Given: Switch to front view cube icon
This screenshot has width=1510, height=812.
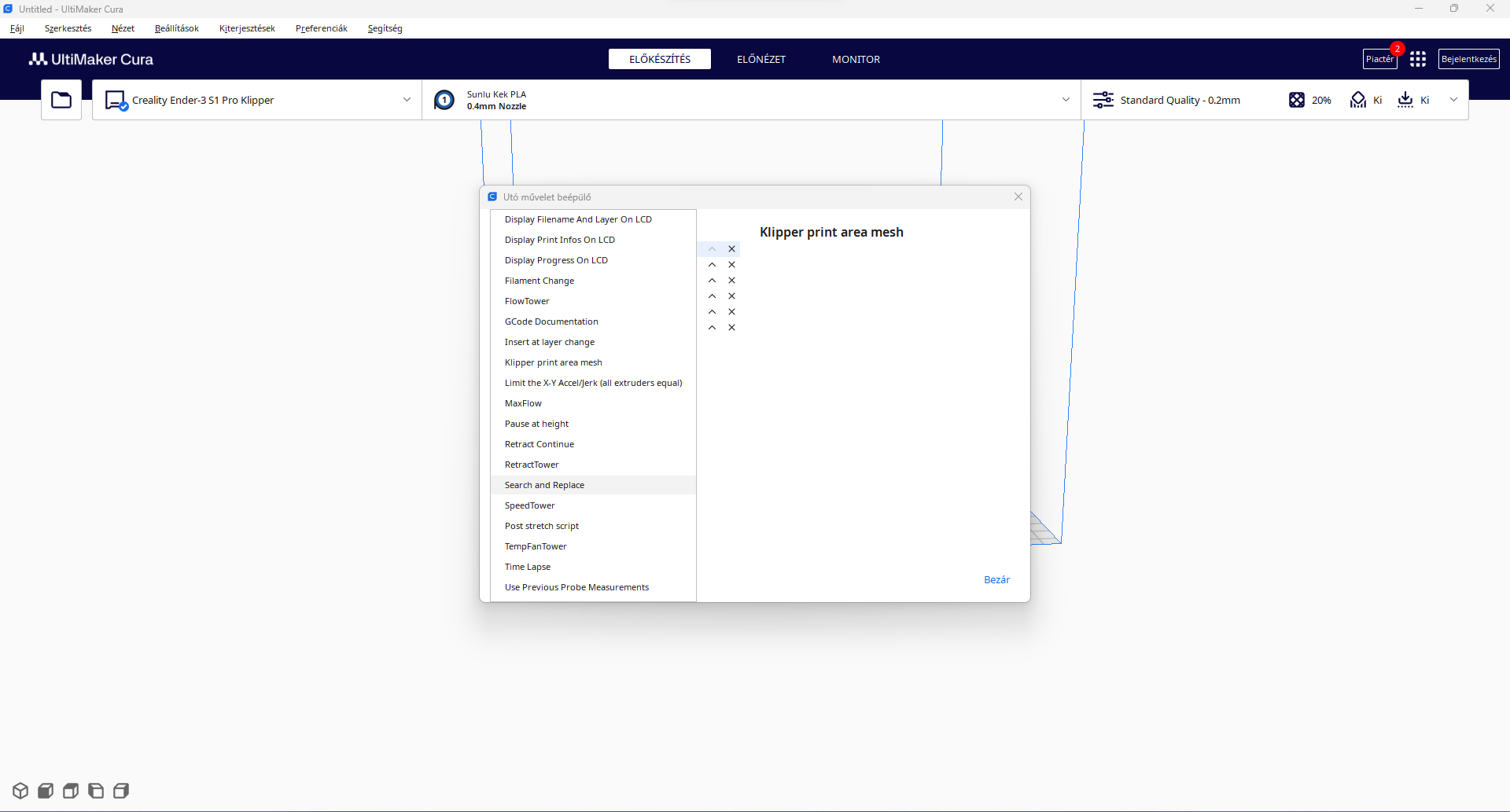Looking at the screenshot, I should point(46,791).
